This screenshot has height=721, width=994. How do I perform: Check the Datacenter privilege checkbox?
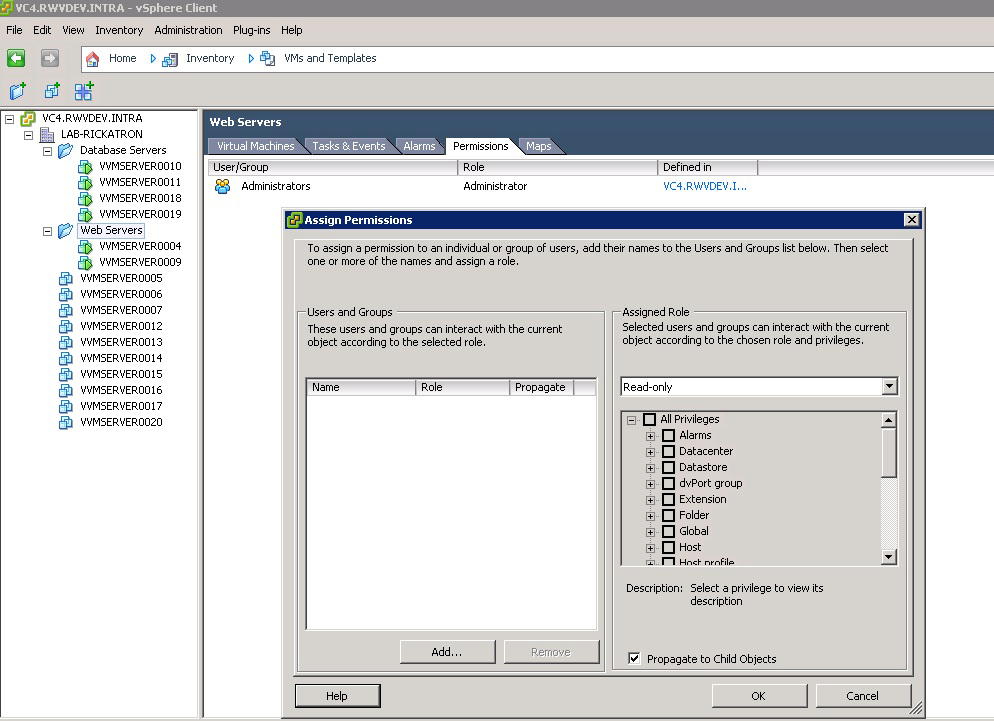coord(668,451)
